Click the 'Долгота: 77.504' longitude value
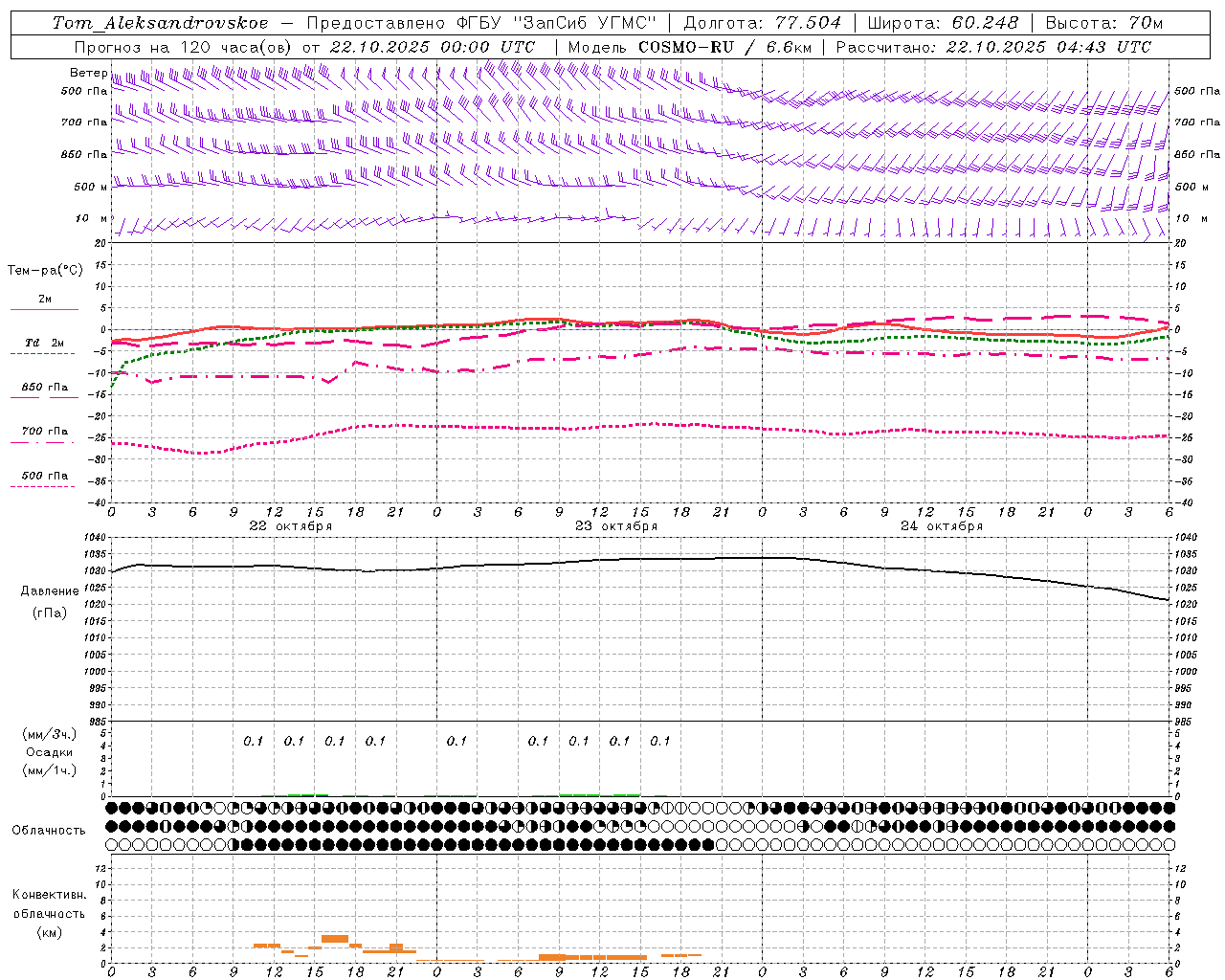This screenshot has height=980, width=1225. [763, 23]
